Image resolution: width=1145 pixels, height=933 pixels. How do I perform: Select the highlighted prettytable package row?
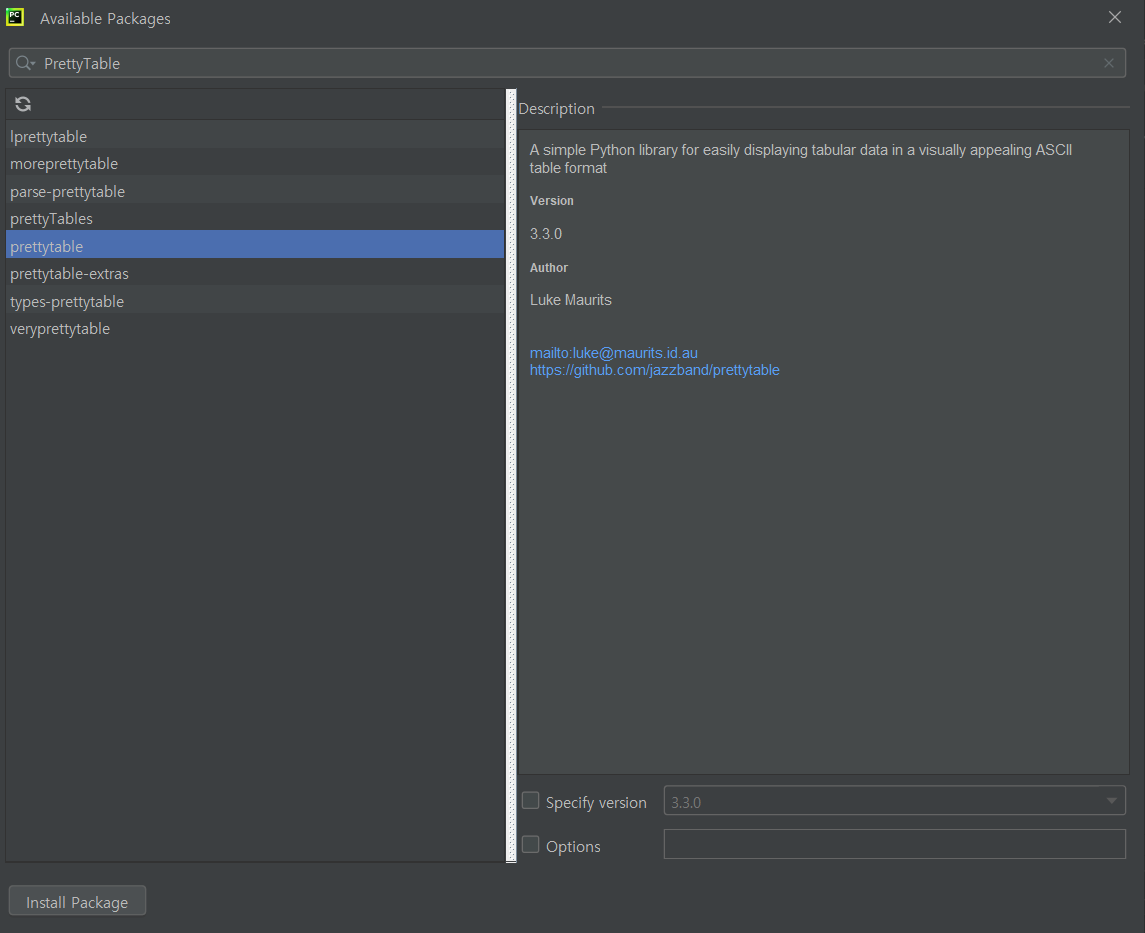(x=255, y=246)
